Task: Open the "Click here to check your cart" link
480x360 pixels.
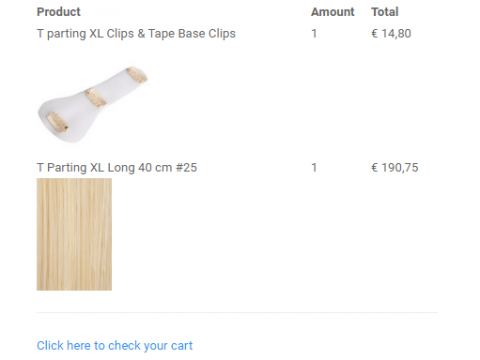Action: [x=115, y=346]
